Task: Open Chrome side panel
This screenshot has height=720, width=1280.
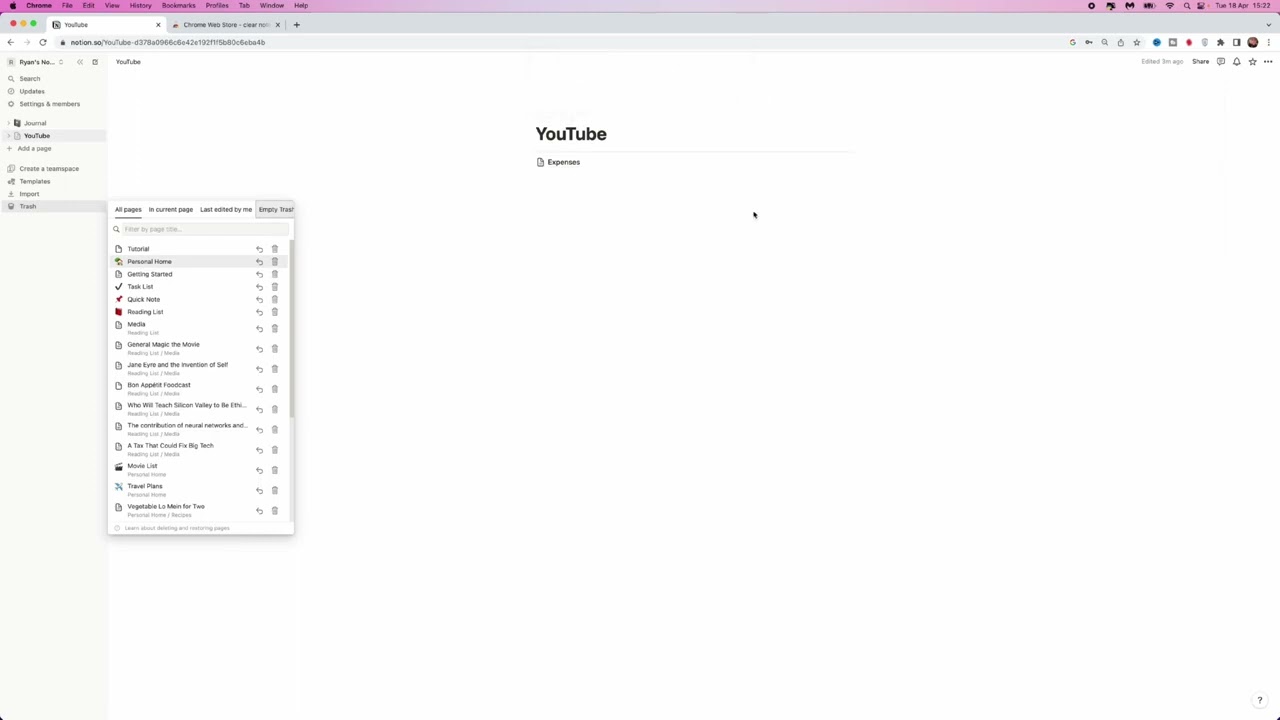Action: (x=1236, y=42)
